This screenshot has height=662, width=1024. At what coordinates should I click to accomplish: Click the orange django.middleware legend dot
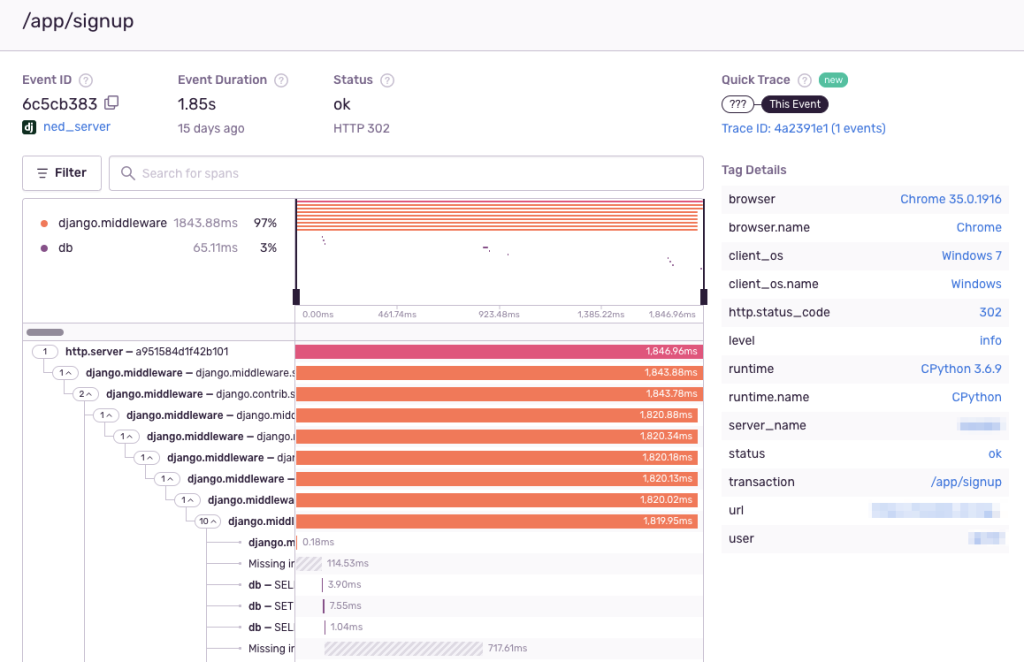pos(44,223)
